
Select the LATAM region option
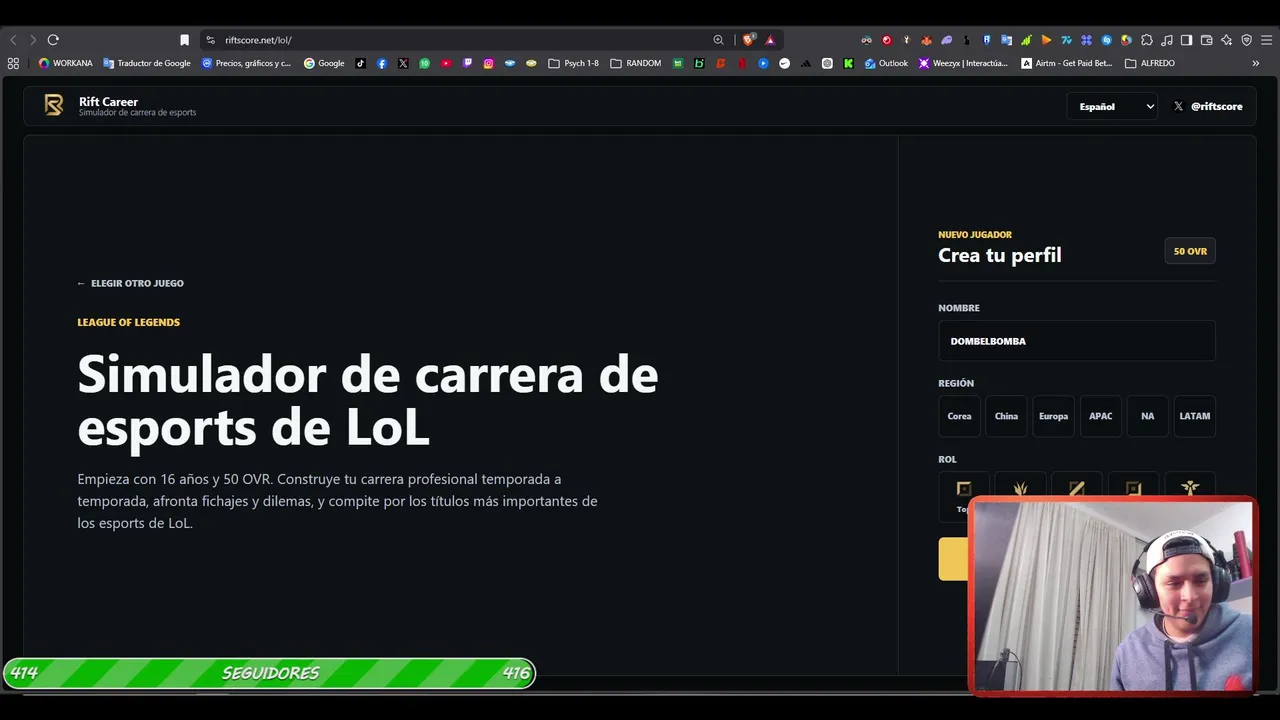tap(1194, 416)
